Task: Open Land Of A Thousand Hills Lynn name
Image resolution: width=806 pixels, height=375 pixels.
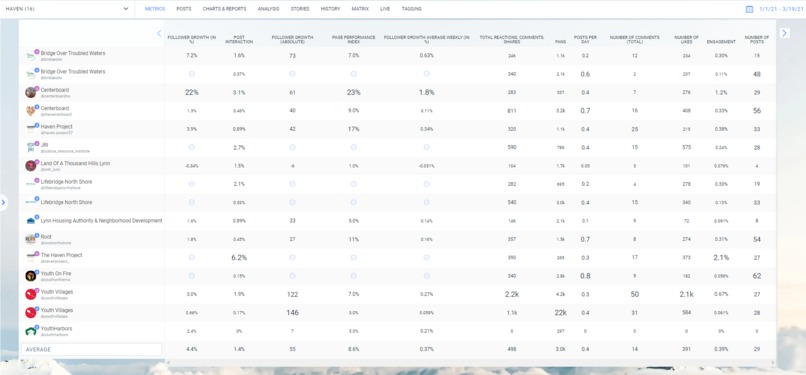Action: point(75,163)
